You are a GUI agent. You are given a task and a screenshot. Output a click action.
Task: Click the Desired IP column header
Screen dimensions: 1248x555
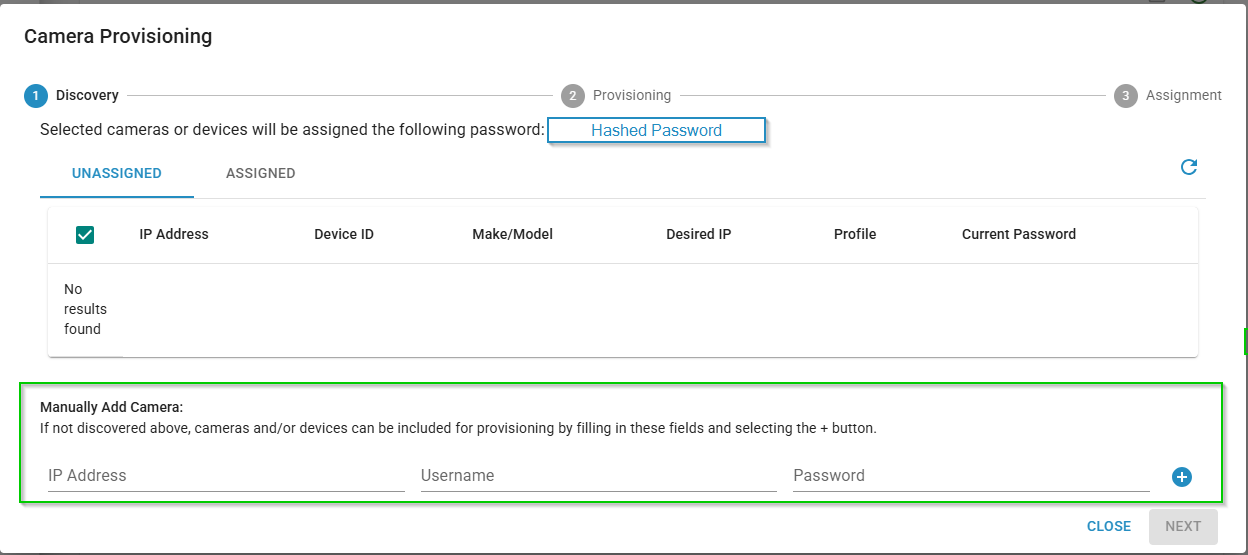point(698,234)
